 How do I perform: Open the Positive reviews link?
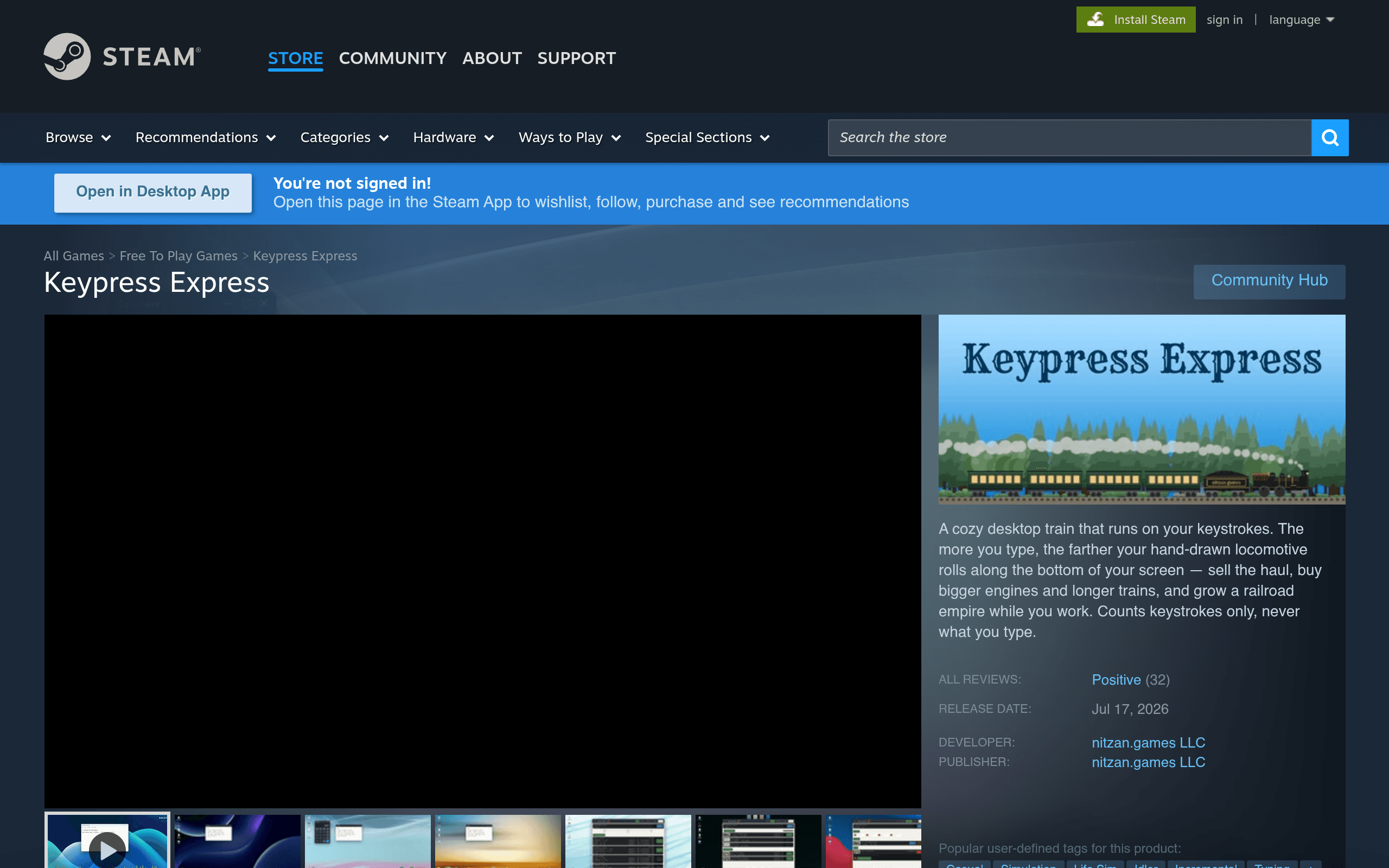1116,680
